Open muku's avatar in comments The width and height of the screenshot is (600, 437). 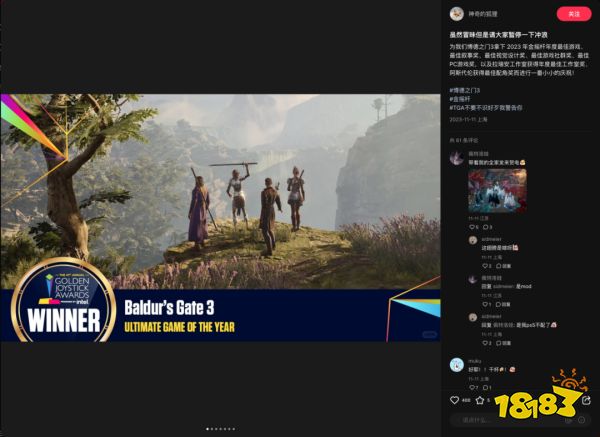[457, 365]
